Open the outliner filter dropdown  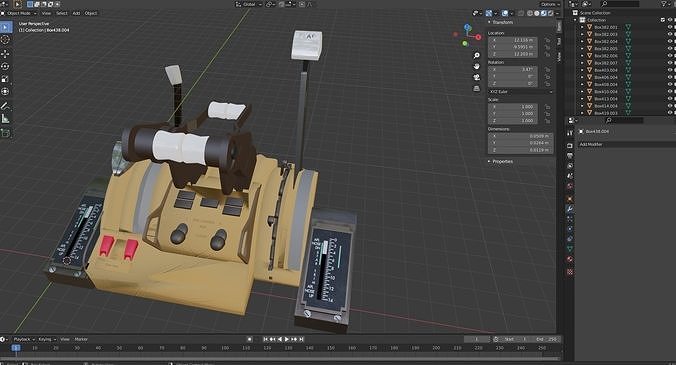pos(666,4)
